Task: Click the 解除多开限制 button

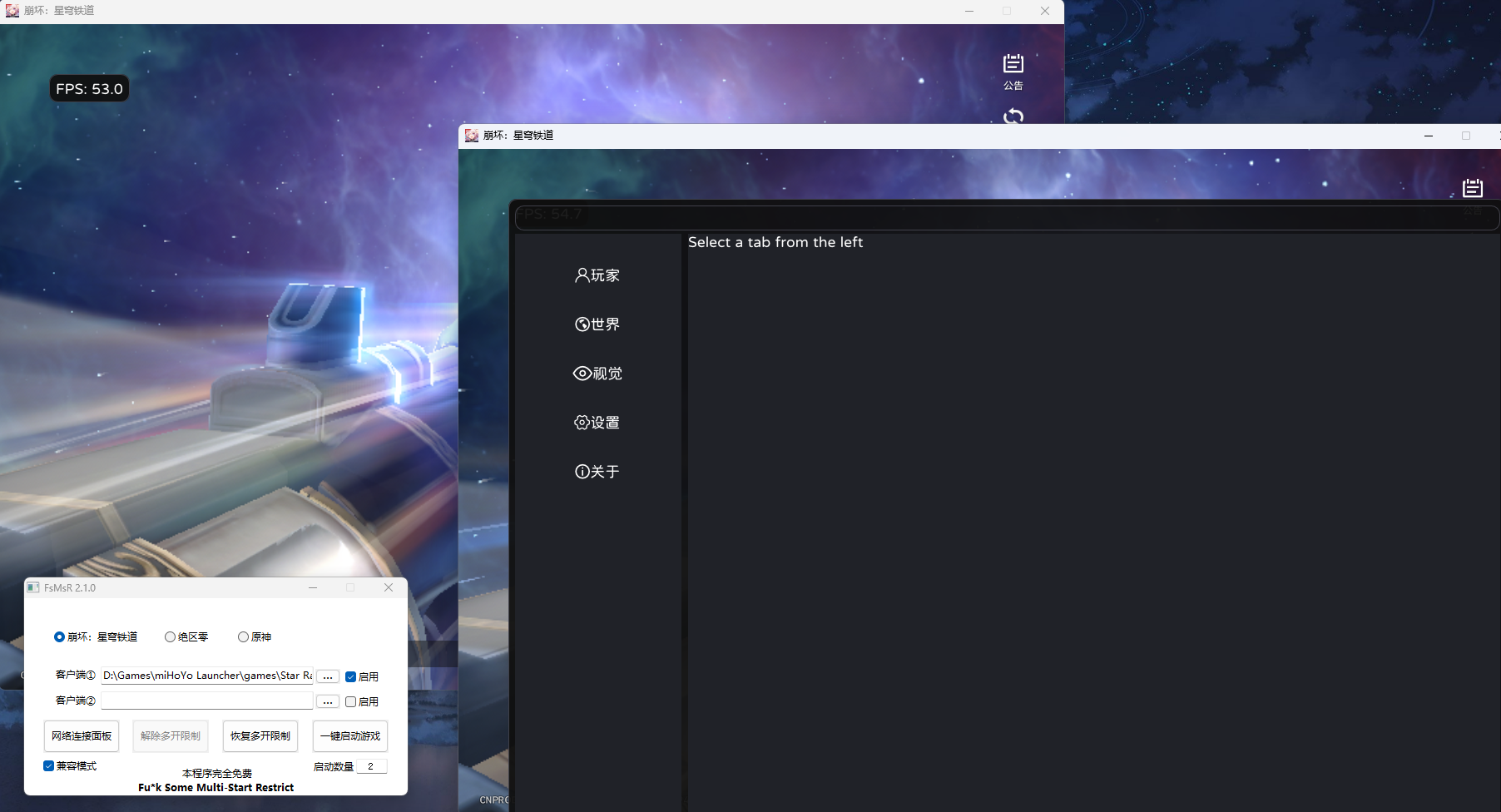Action: point(171,736)
